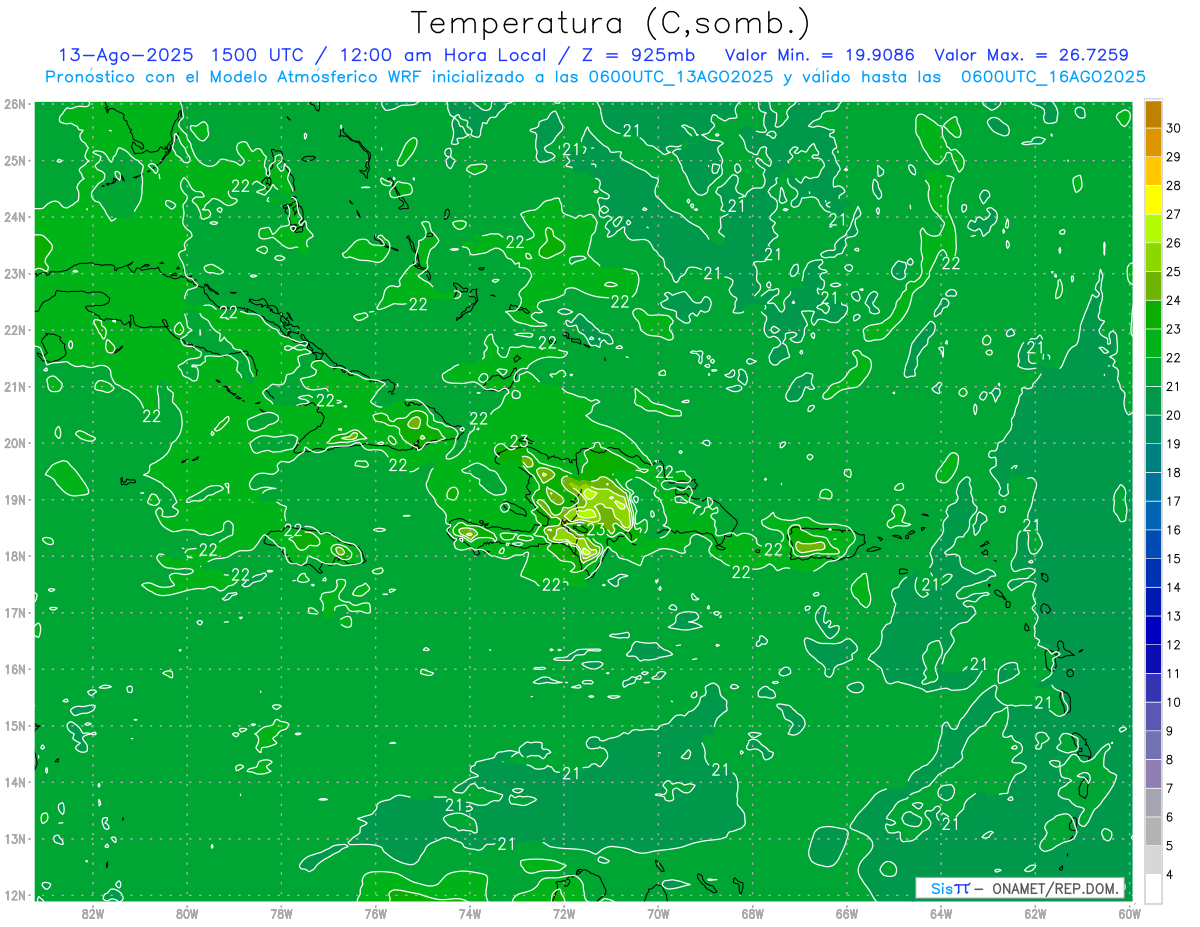
Task: Click the blue legend band between 13 and 14
Action: [x=1153, y=602]
